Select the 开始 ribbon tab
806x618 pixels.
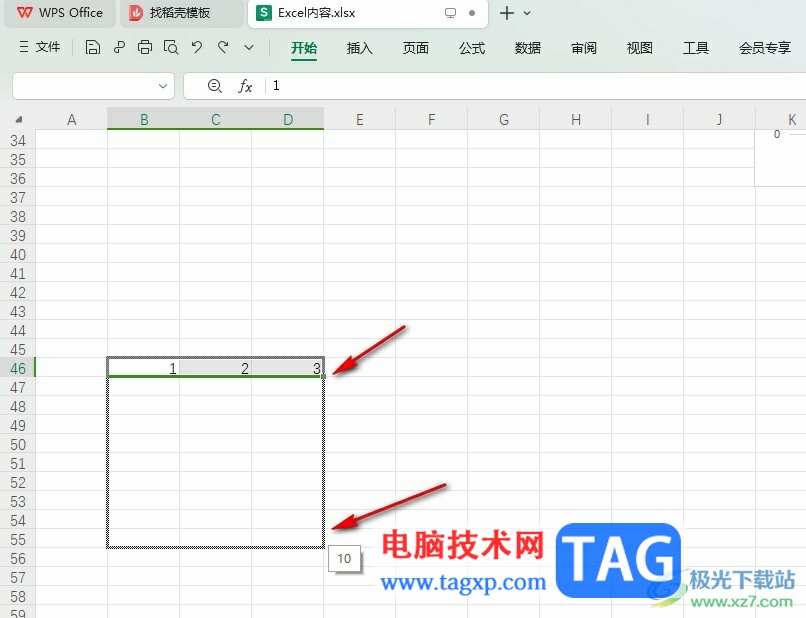coord(304,48)
